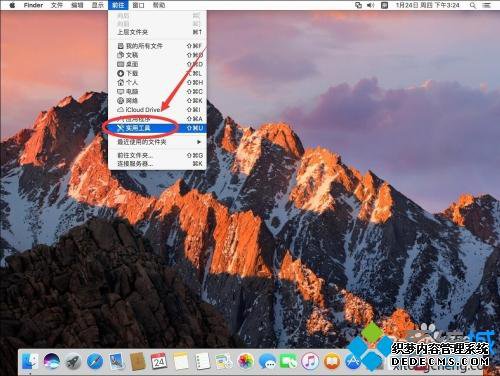Image resolution: width=500 pixels, height=376 pixels.
Task: Click the input method icon in menu bar
Action: point(384,5)
